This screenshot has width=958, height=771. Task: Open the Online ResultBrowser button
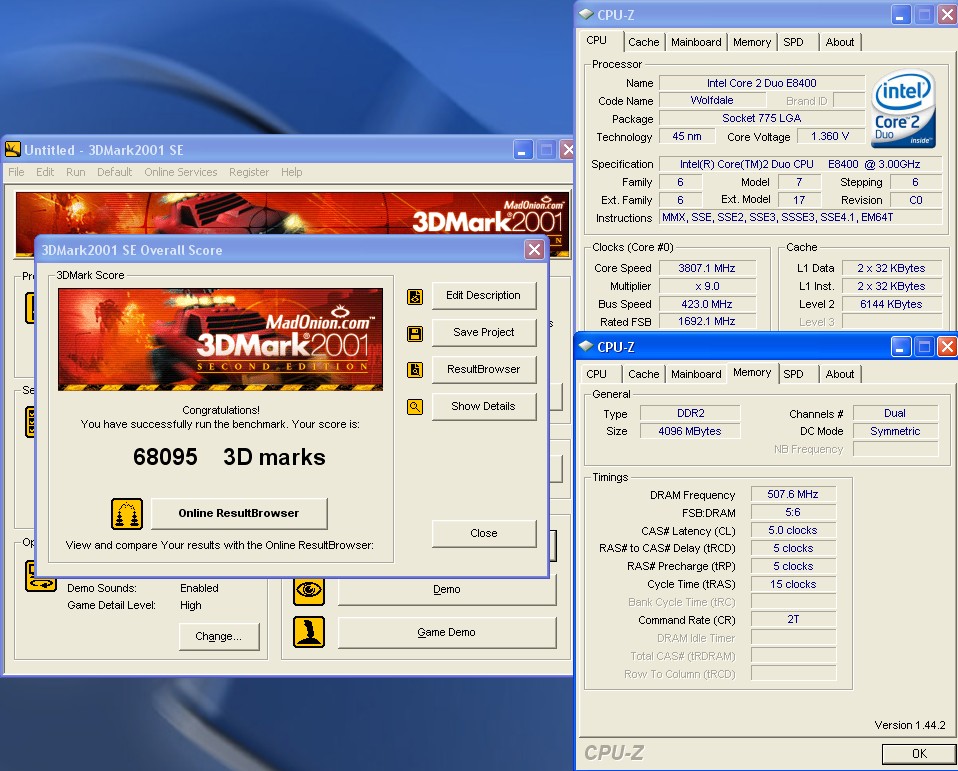239,513
